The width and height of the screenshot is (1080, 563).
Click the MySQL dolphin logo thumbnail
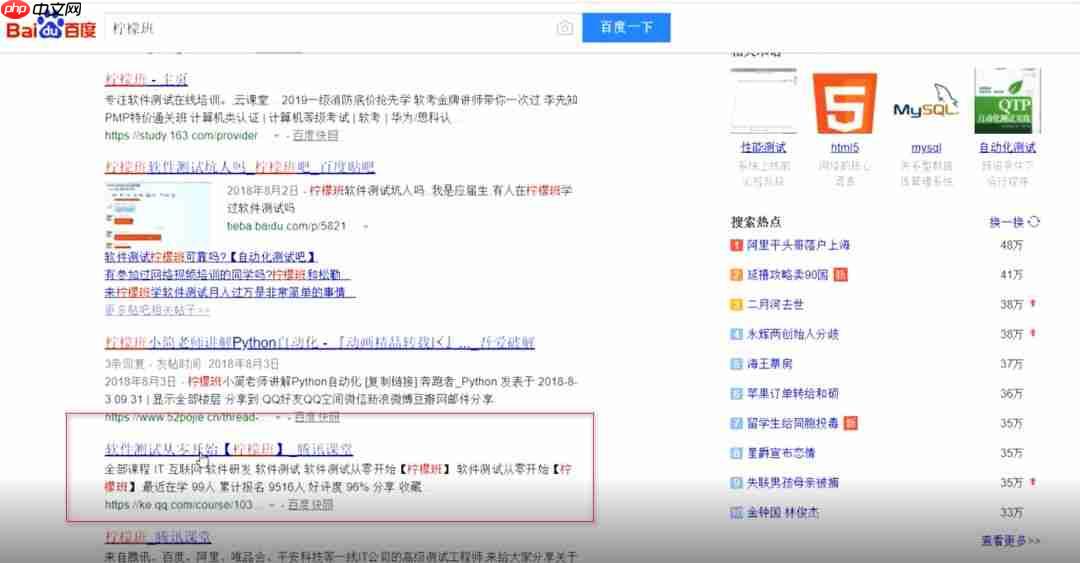tap(926, 102)
